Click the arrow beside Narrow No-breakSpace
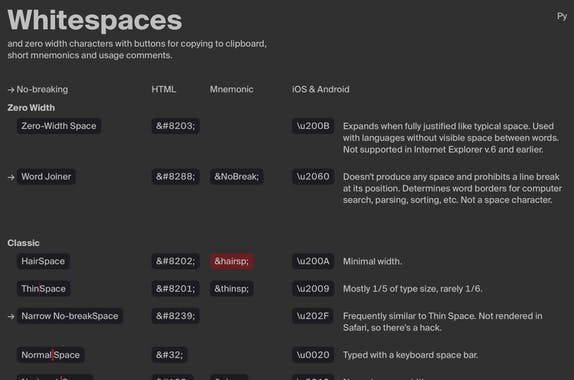 [x=11, y=316]
